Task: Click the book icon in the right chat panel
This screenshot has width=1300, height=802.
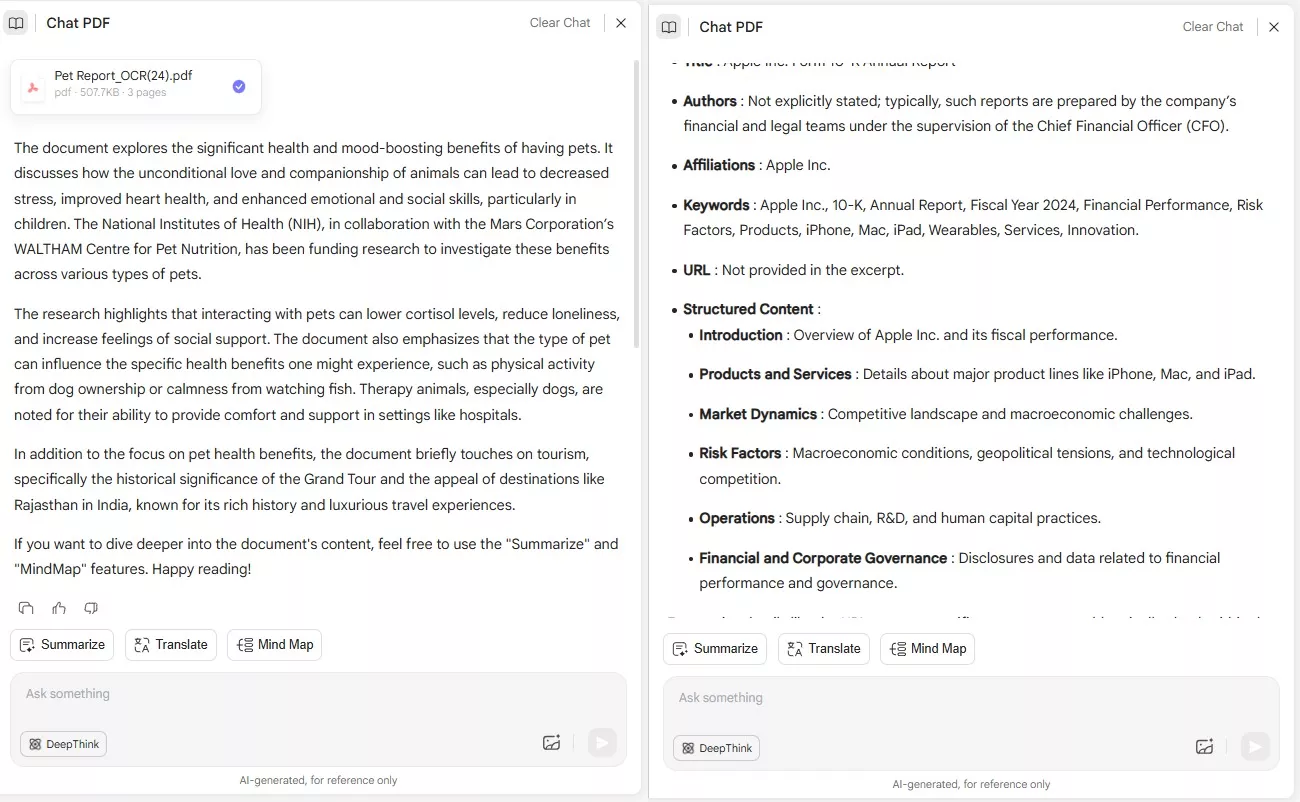Action: (669, 27)
